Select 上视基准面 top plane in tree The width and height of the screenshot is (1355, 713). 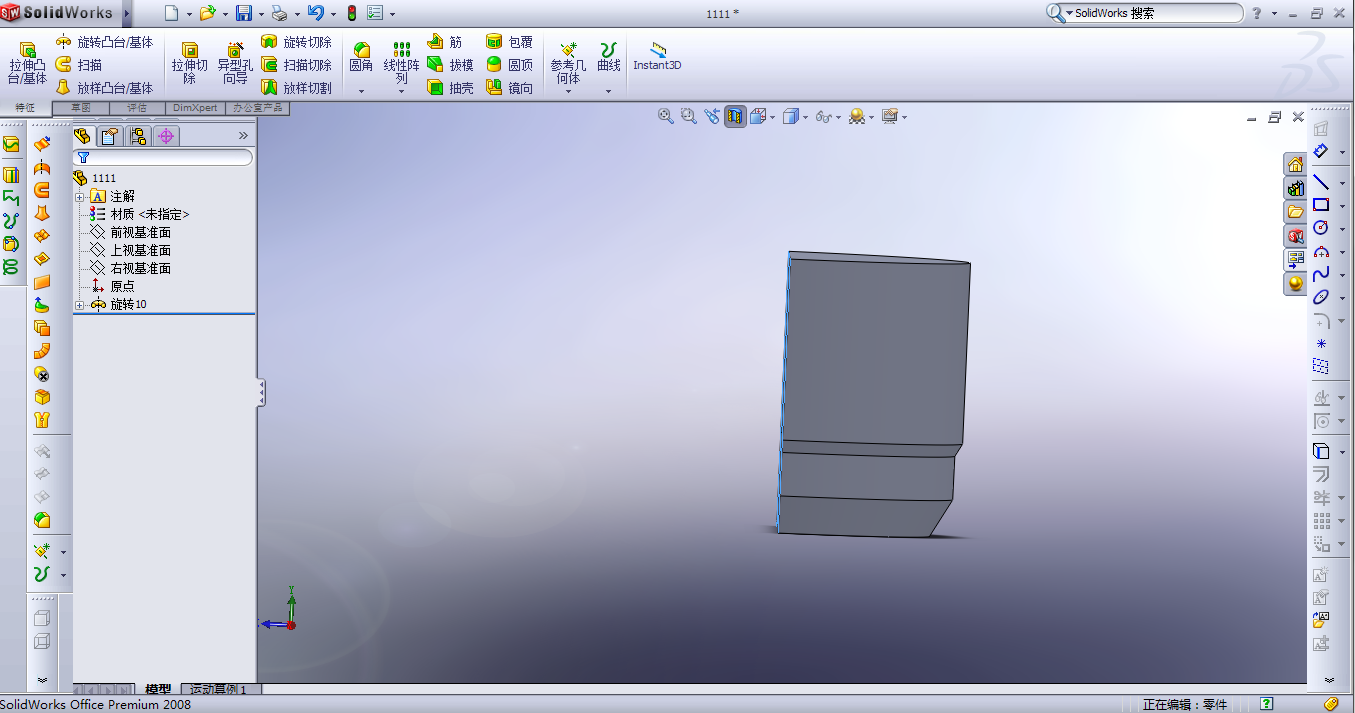(140, 250)
